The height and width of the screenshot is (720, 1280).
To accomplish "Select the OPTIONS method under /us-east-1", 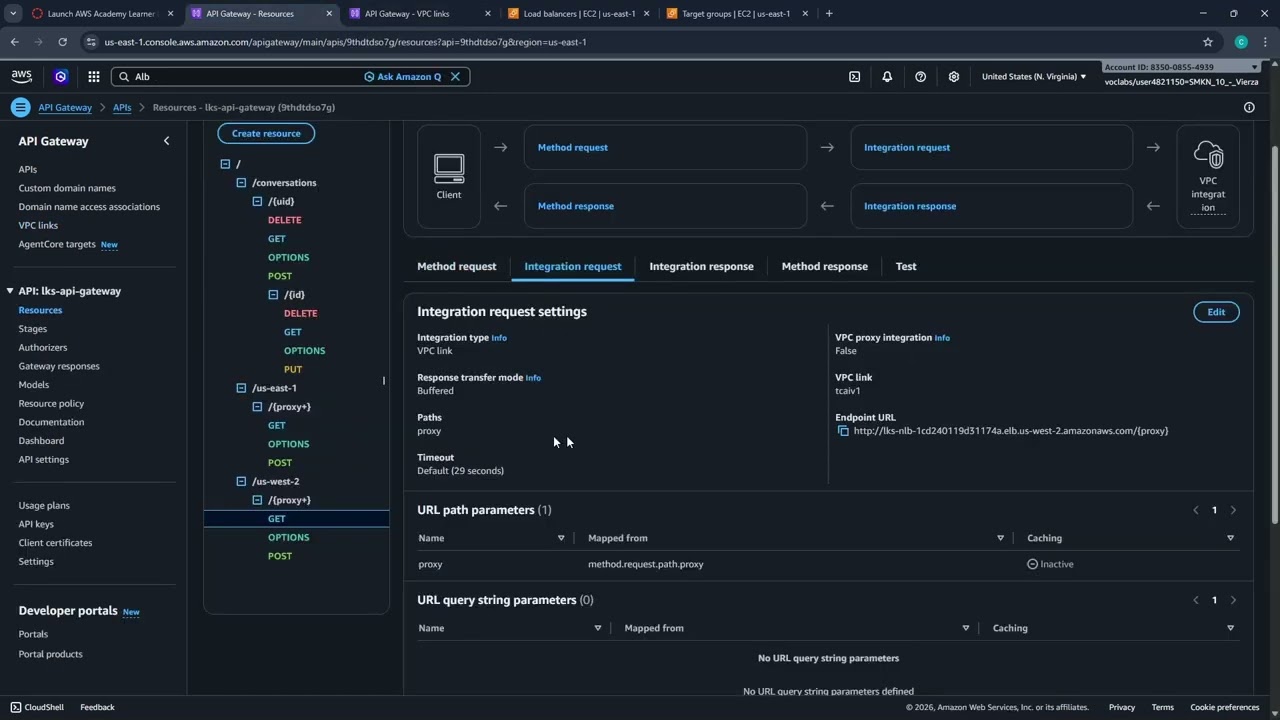I will point(289,444).
